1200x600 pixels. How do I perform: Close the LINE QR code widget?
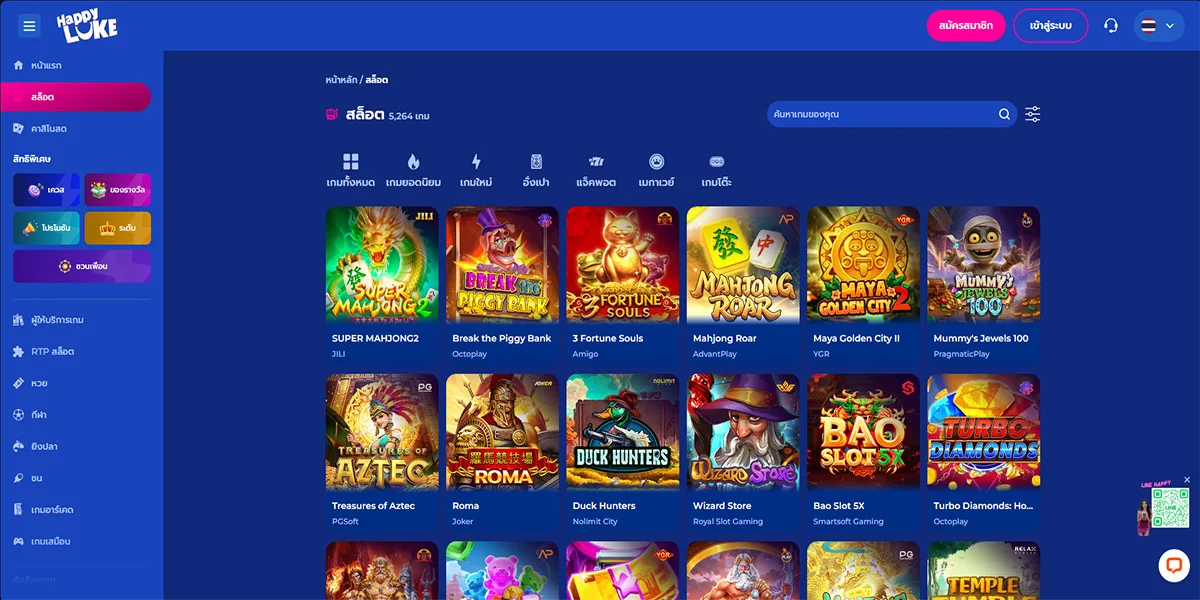1187,480
